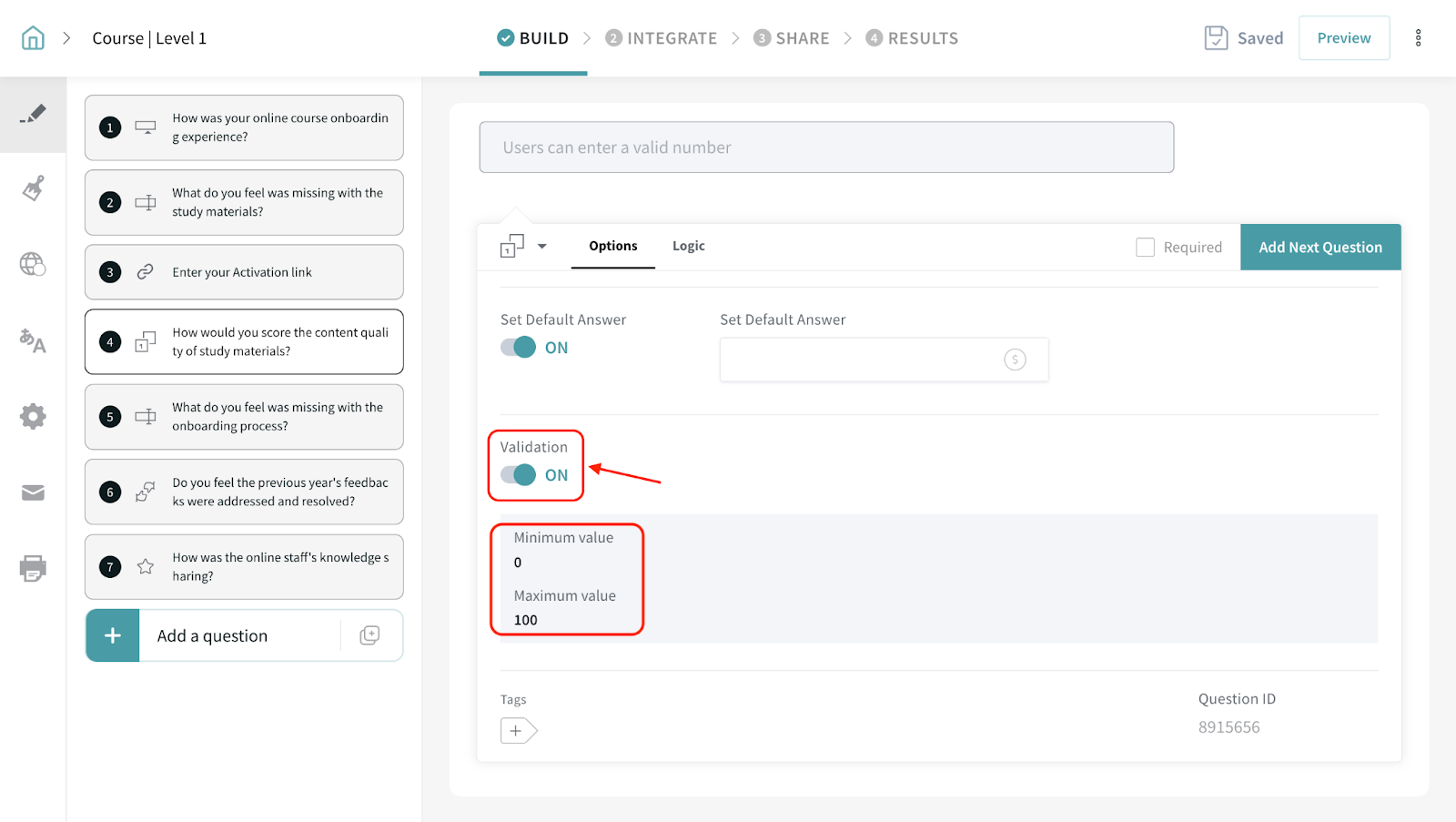Turn off the Validation switch
Viewport: 1456px width, 822px height.
coord(519,475)
